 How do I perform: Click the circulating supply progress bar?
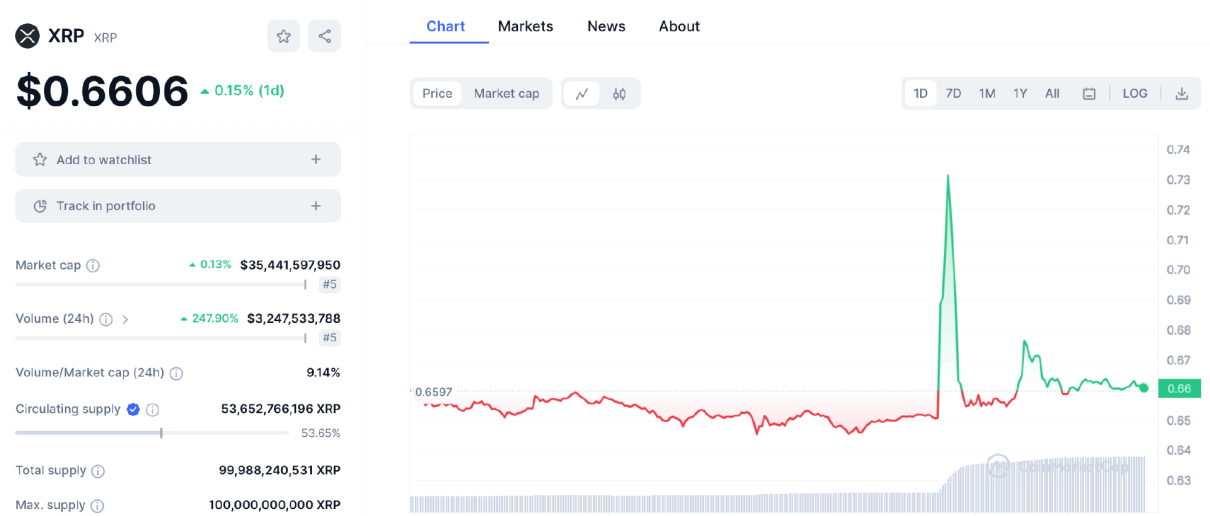pyautogui.click(x=153, y=433)
